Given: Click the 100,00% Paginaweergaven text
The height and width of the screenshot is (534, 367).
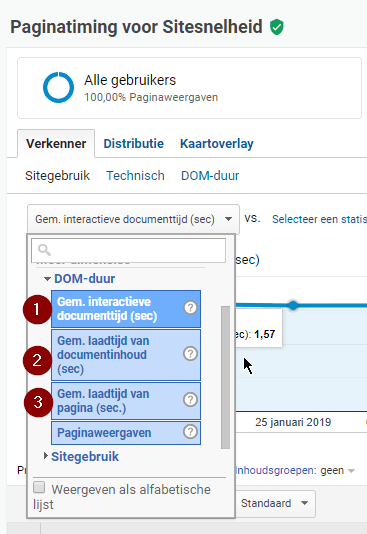Looking at the screenshot, I should [151, 97].
